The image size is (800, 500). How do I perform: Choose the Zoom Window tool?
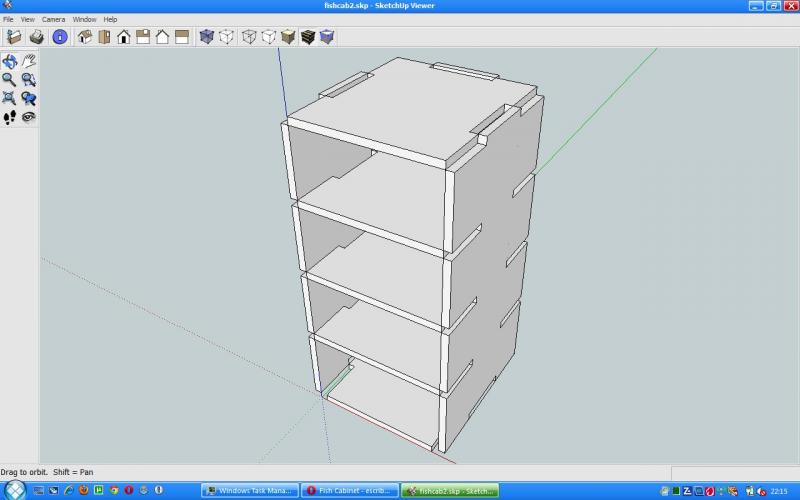29,79
